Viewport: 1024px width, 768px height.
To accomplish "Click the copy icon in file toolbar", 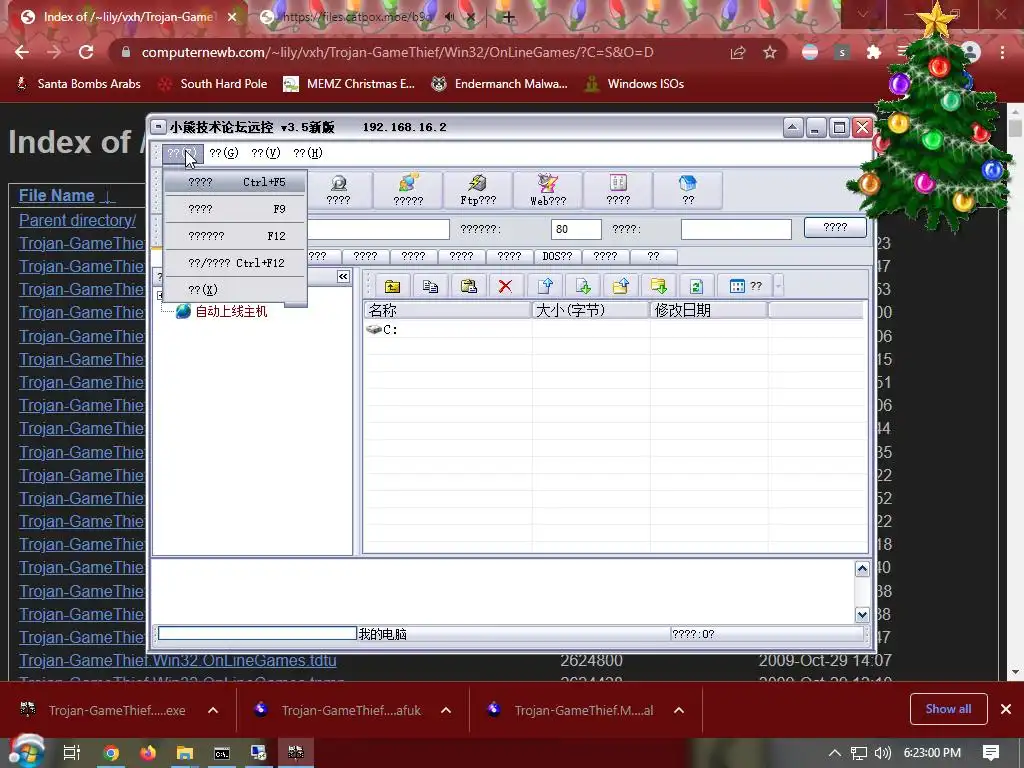I will 430,286.
